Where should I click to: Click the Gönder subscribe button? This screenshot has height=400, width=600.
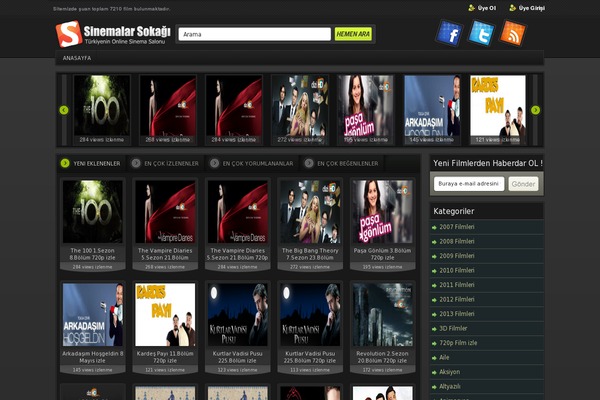click(x=523, y=184)
